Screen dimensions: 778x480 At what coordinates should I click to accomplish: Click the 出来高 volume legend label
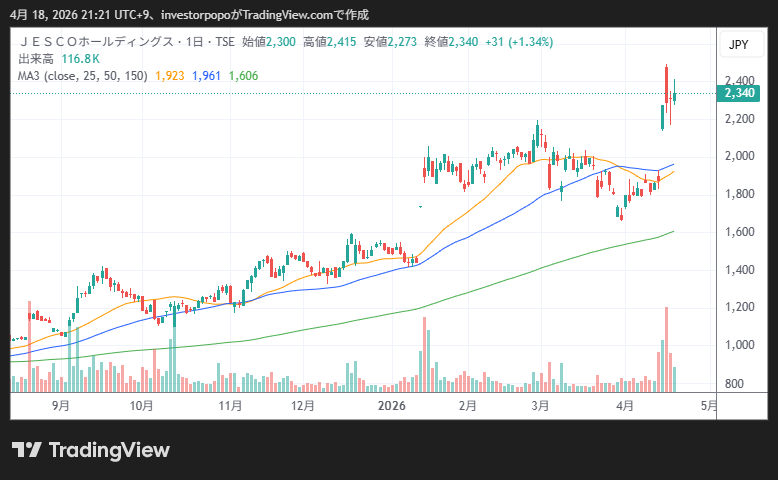[x=36, y=59]
